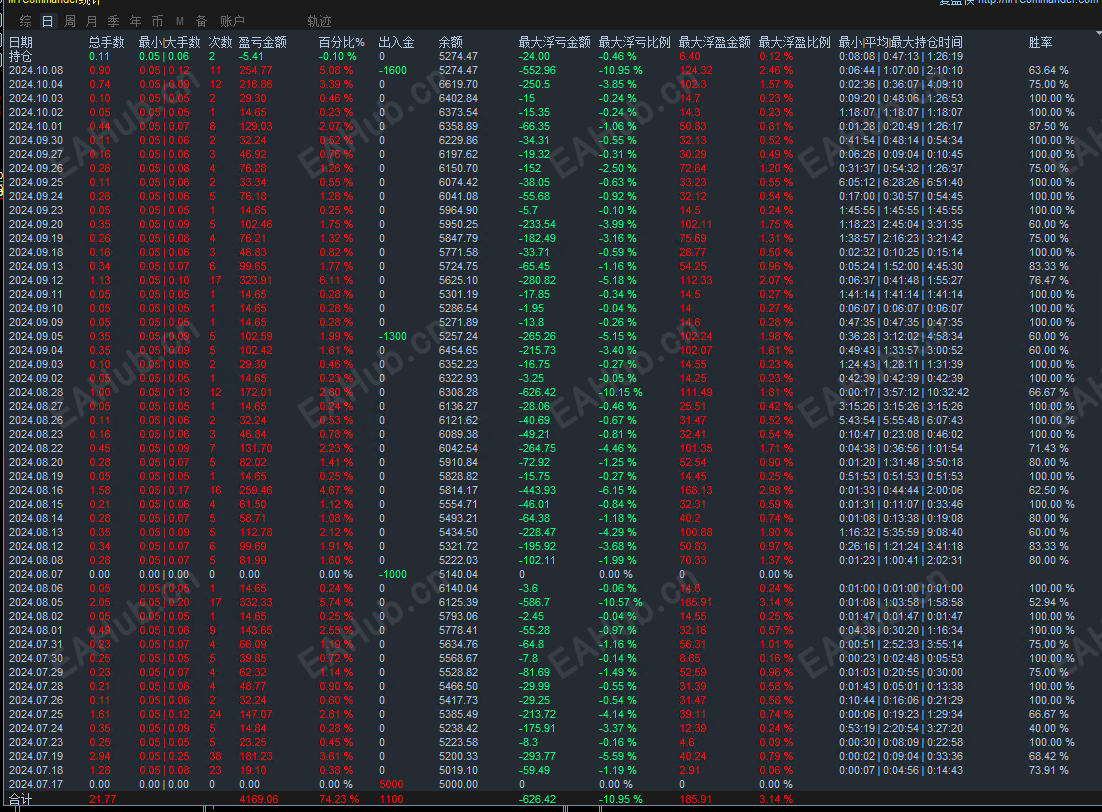Open the 币 symbol tab
This screenshot has height=812, width=1102.
click(157, 21)
